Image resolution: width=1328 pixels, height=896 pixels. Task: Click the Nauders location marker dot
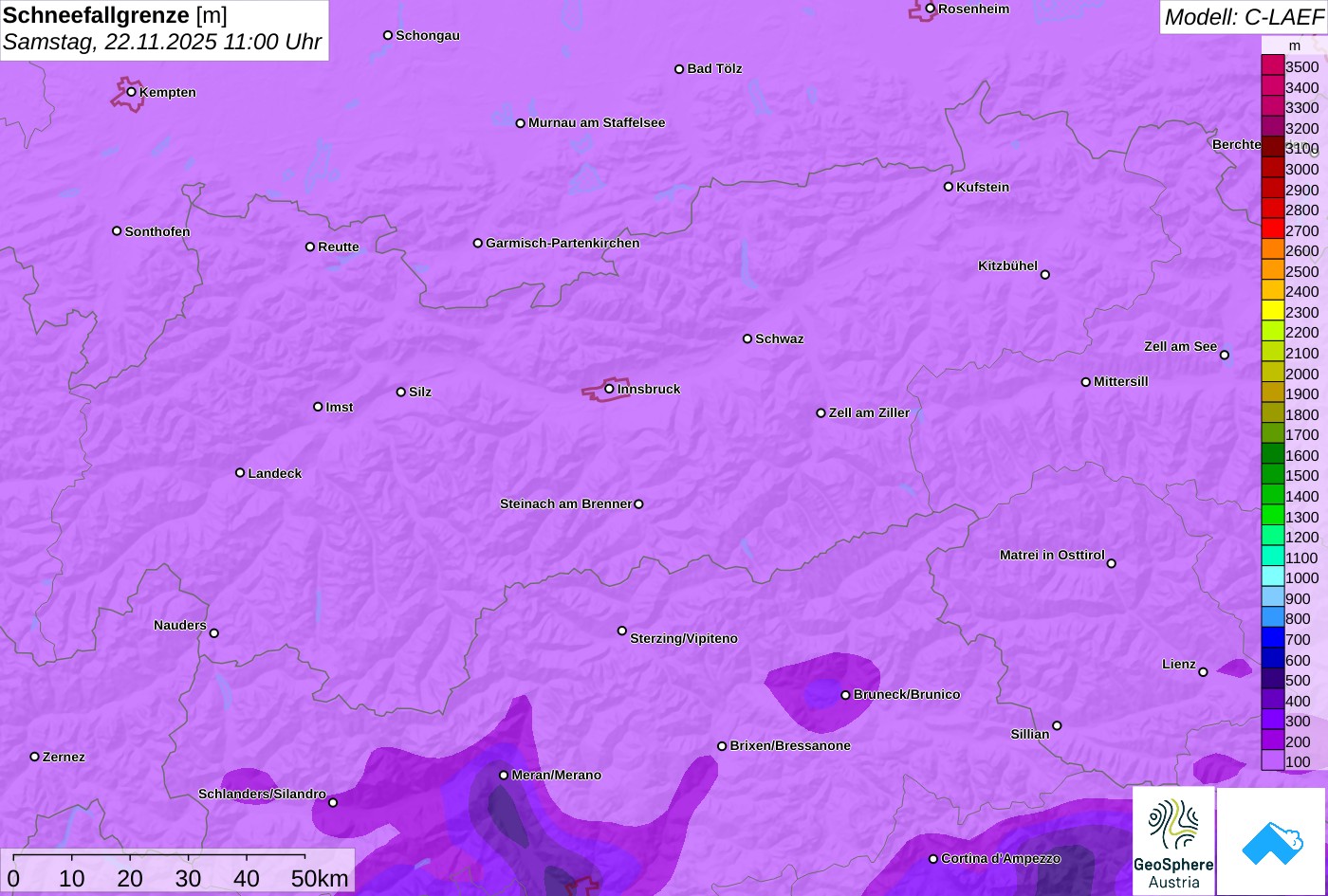(x=213, y=633)
